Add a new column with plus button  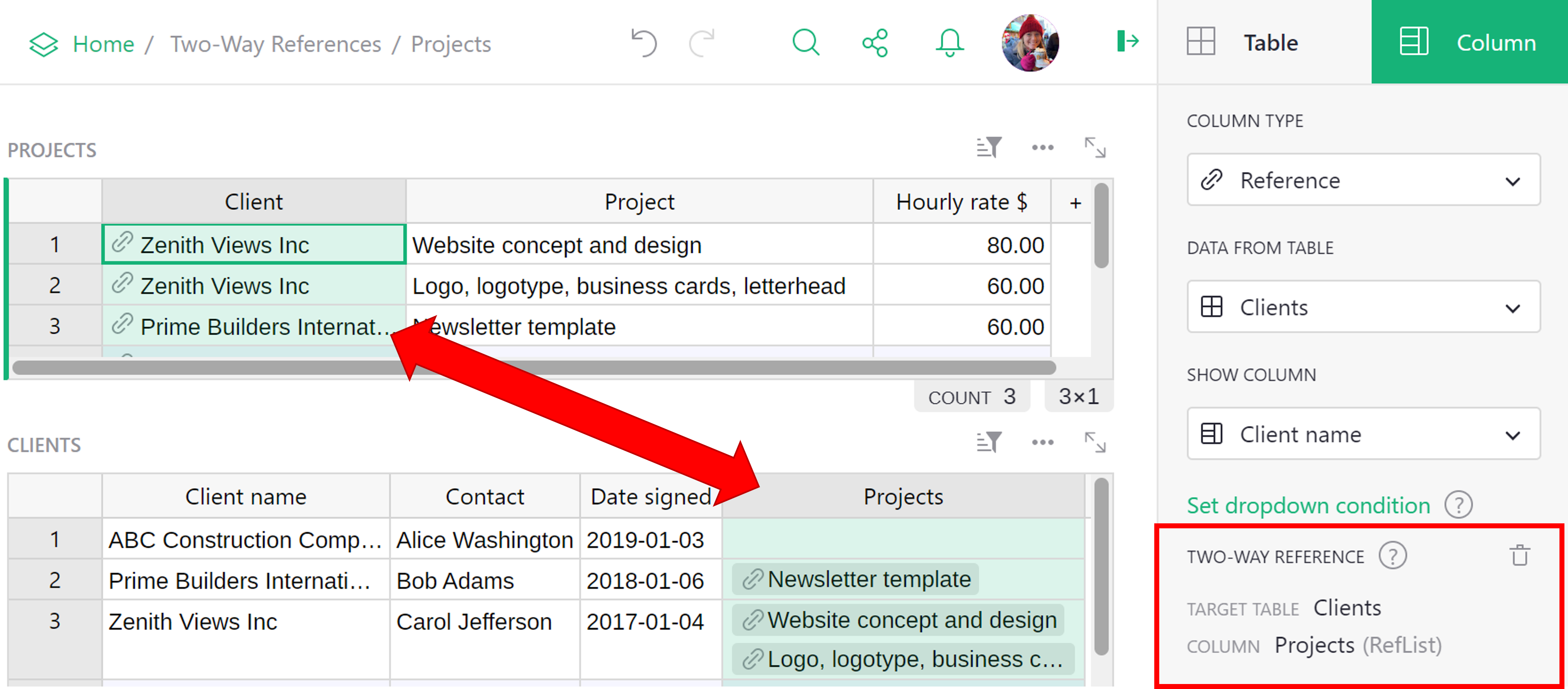1075,203
